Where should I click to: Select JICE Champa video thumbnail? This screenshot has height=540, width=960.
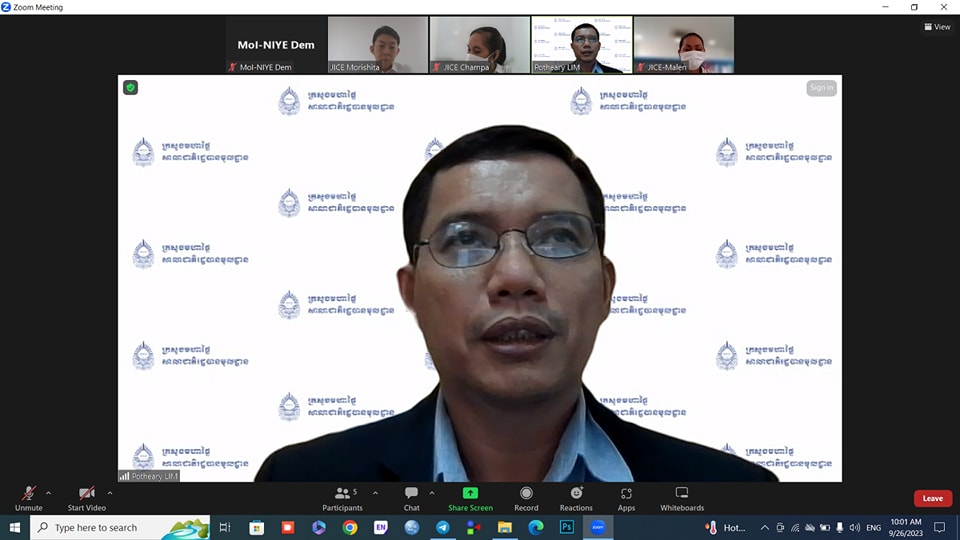479,45
